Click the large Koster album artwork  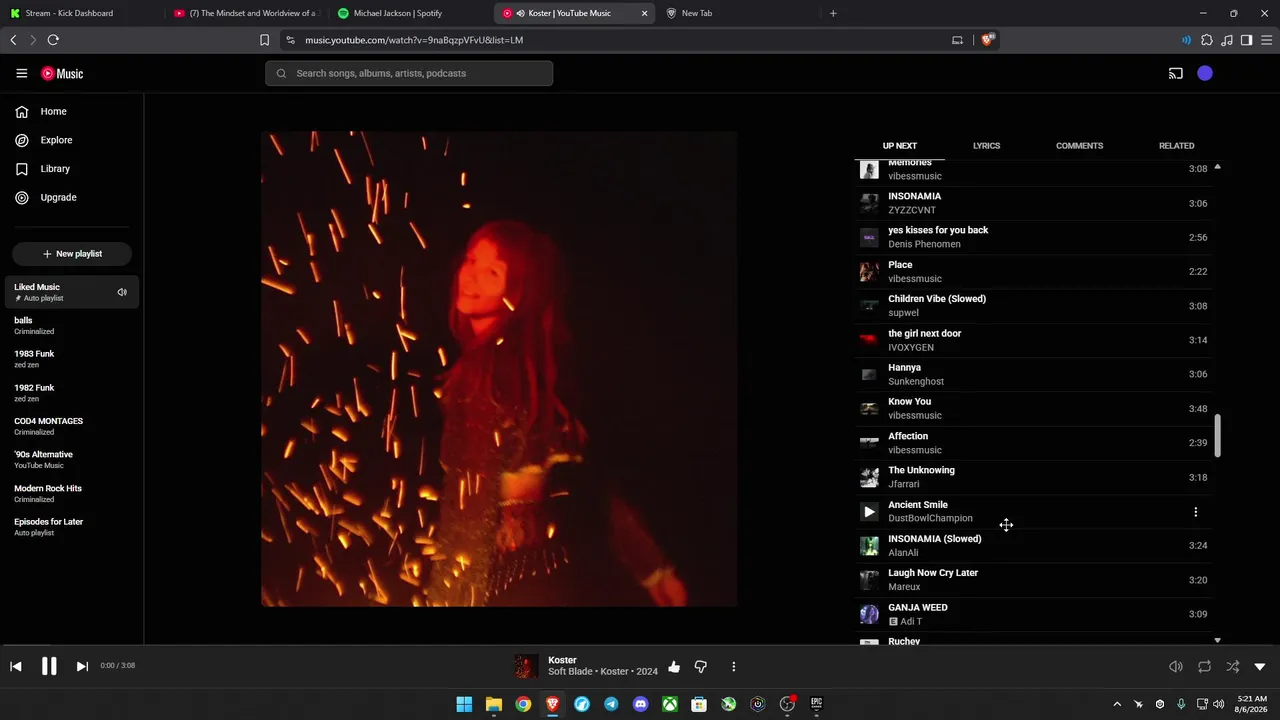499,369
